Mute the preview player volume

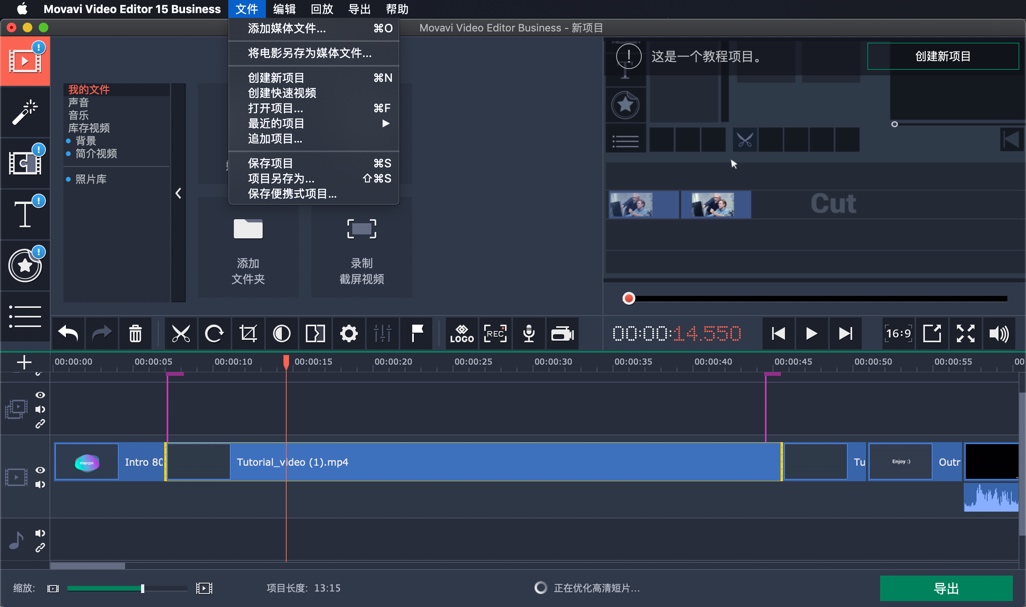point(1001,333)
